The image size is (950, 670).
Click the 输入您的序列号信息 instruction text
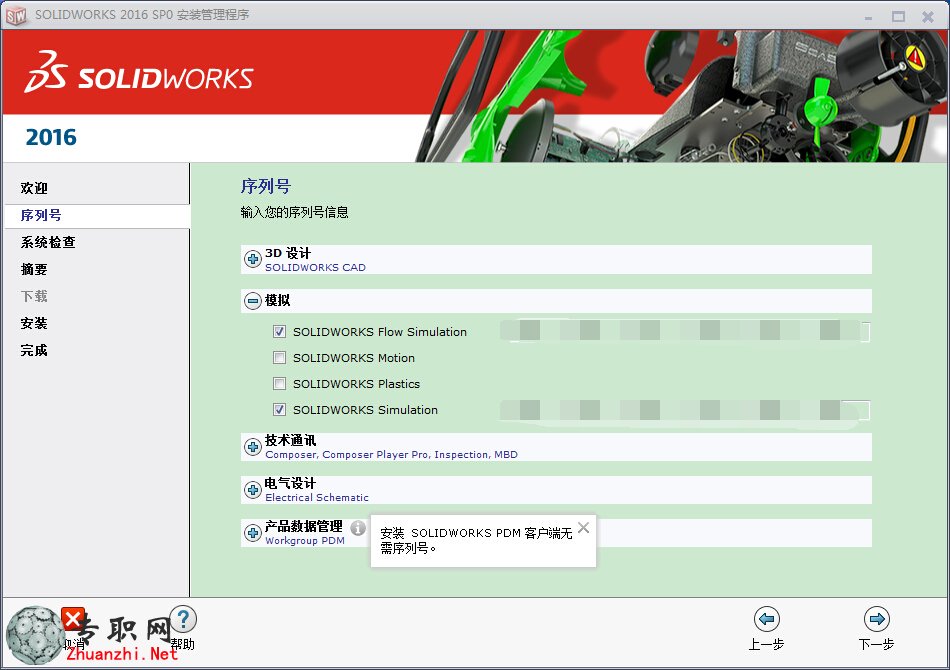point(294,212)
